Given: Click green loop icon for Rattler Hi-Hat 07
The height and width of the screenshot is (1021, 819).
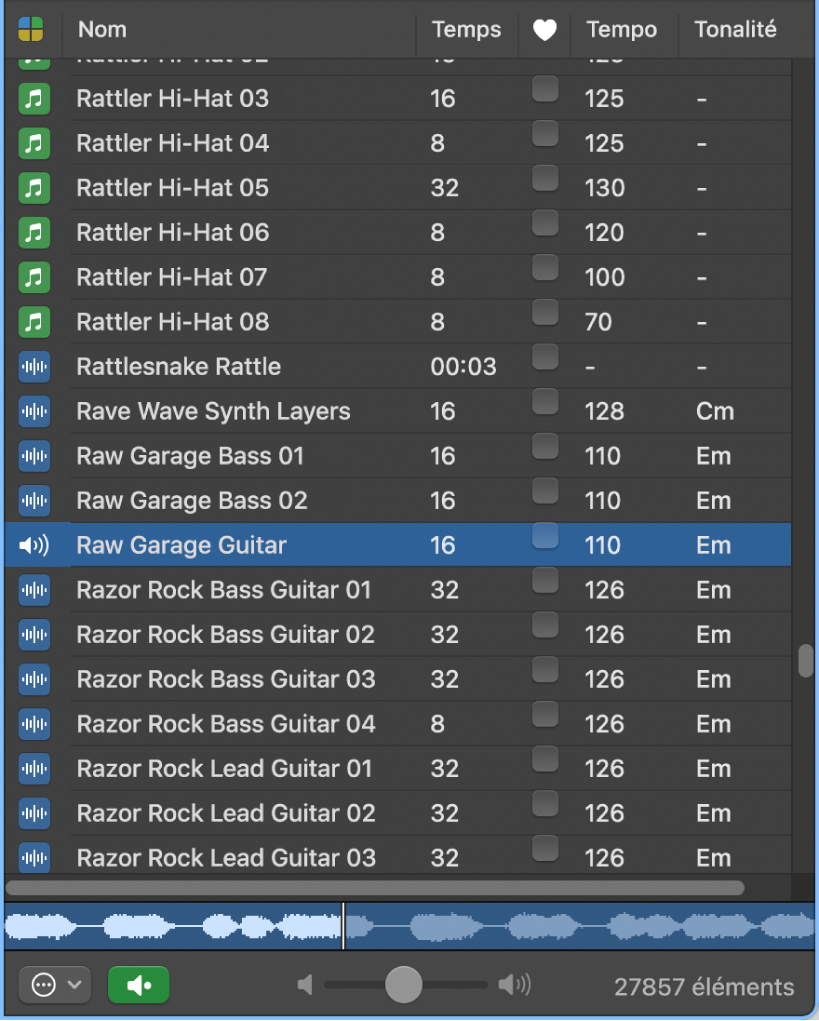Looking at the screenshot, I should coord(35,277).
